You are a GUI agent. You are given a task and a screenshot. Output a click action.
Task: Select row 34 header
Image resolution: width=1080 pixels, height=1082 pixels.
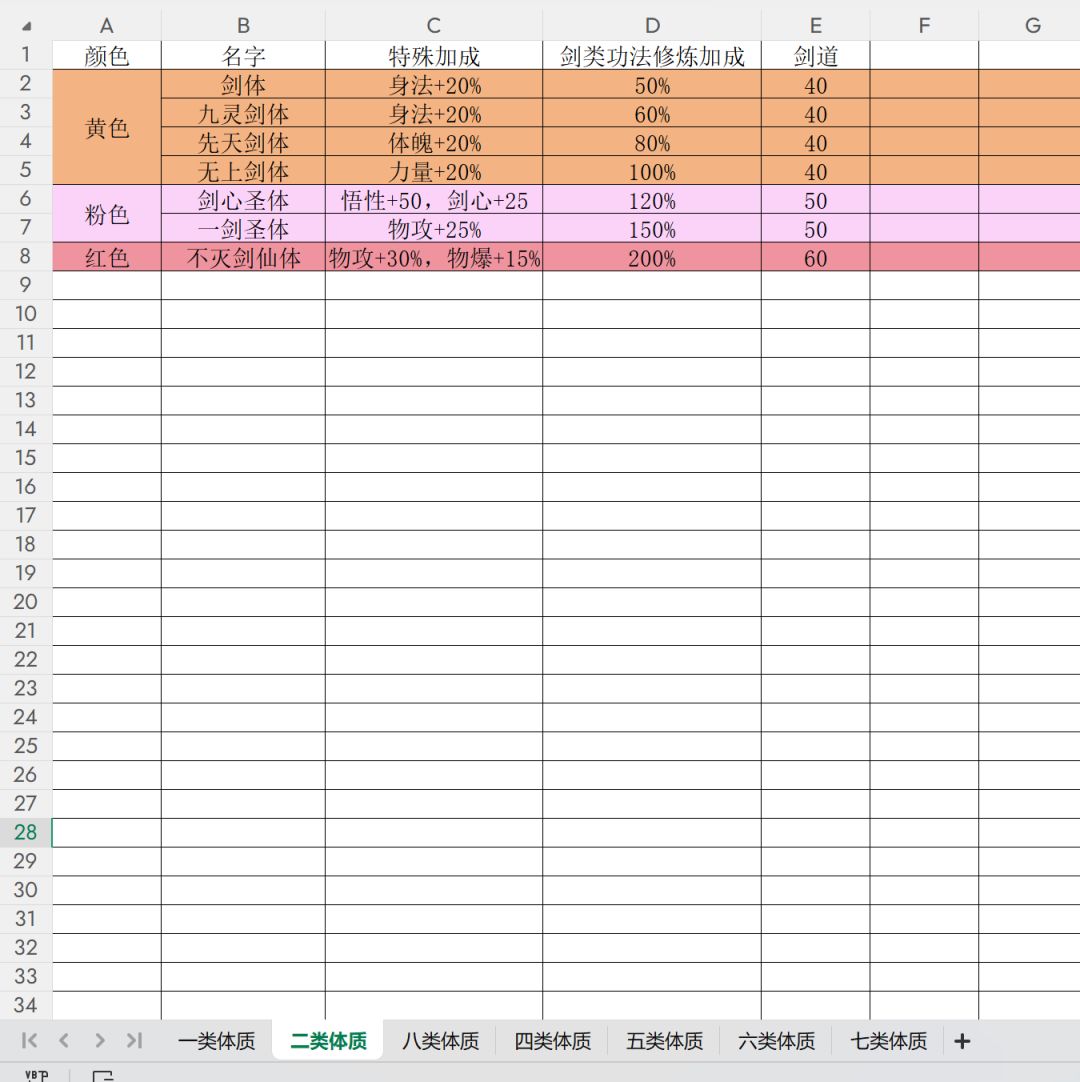pos(26,1005)
